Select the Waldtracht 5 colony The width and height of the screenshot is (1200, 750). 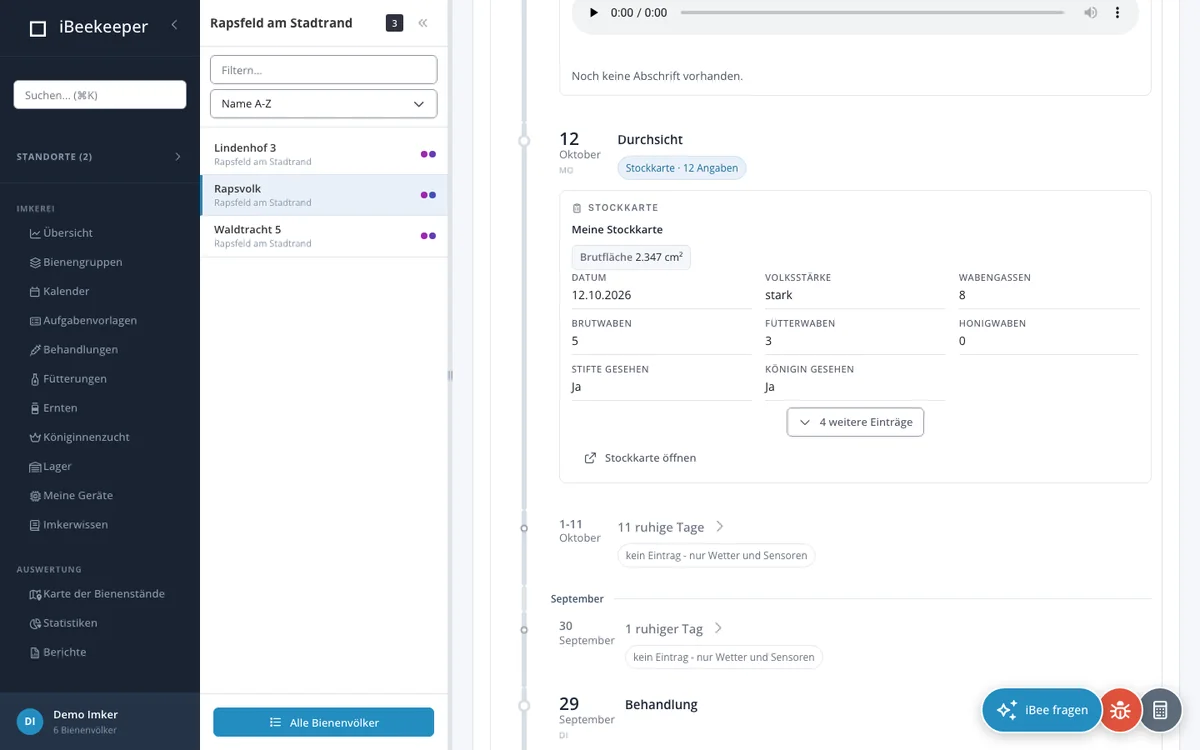point(324,236)
